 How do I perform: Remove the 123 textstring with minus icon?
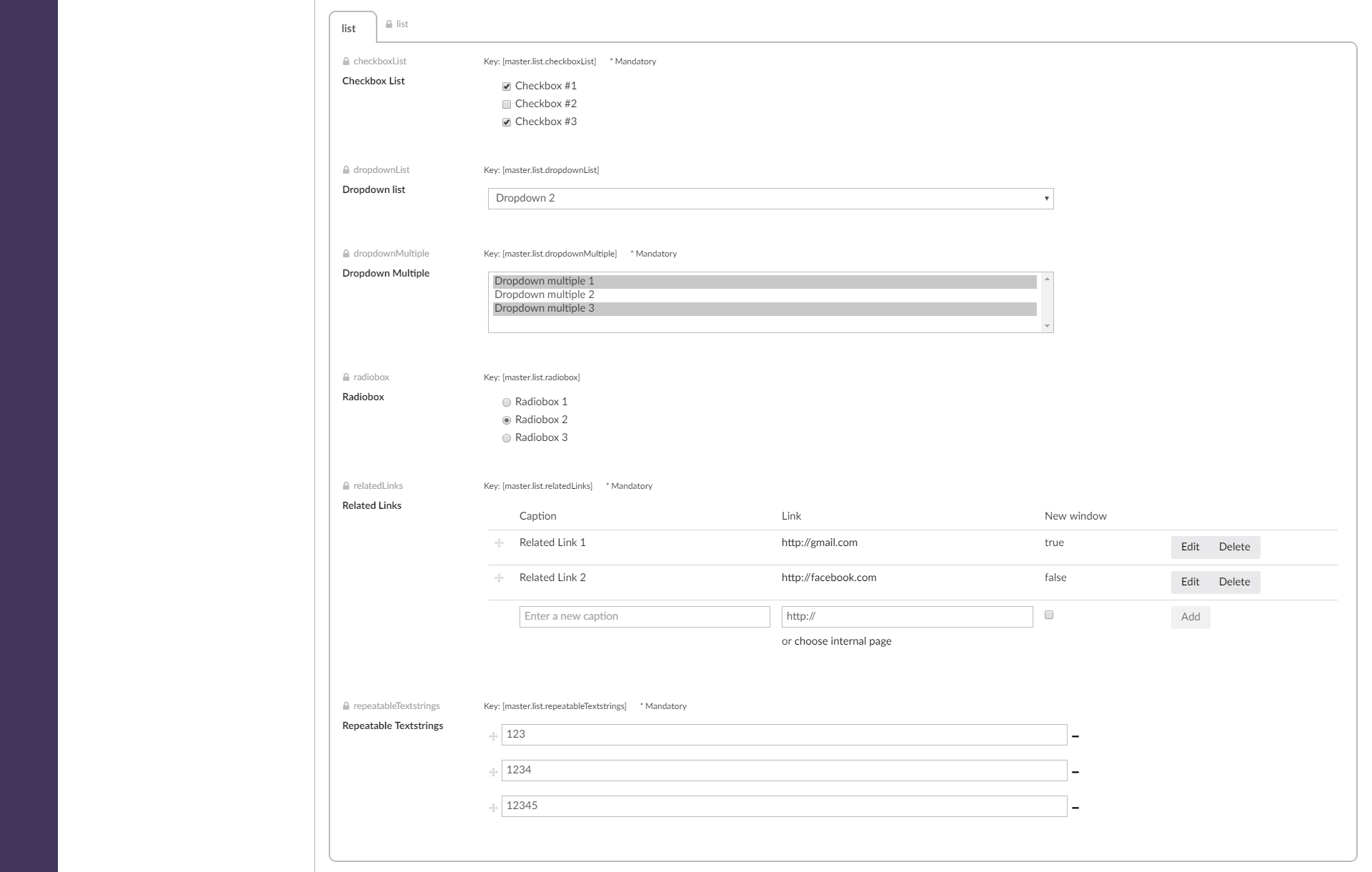[x=1075, y=736]
